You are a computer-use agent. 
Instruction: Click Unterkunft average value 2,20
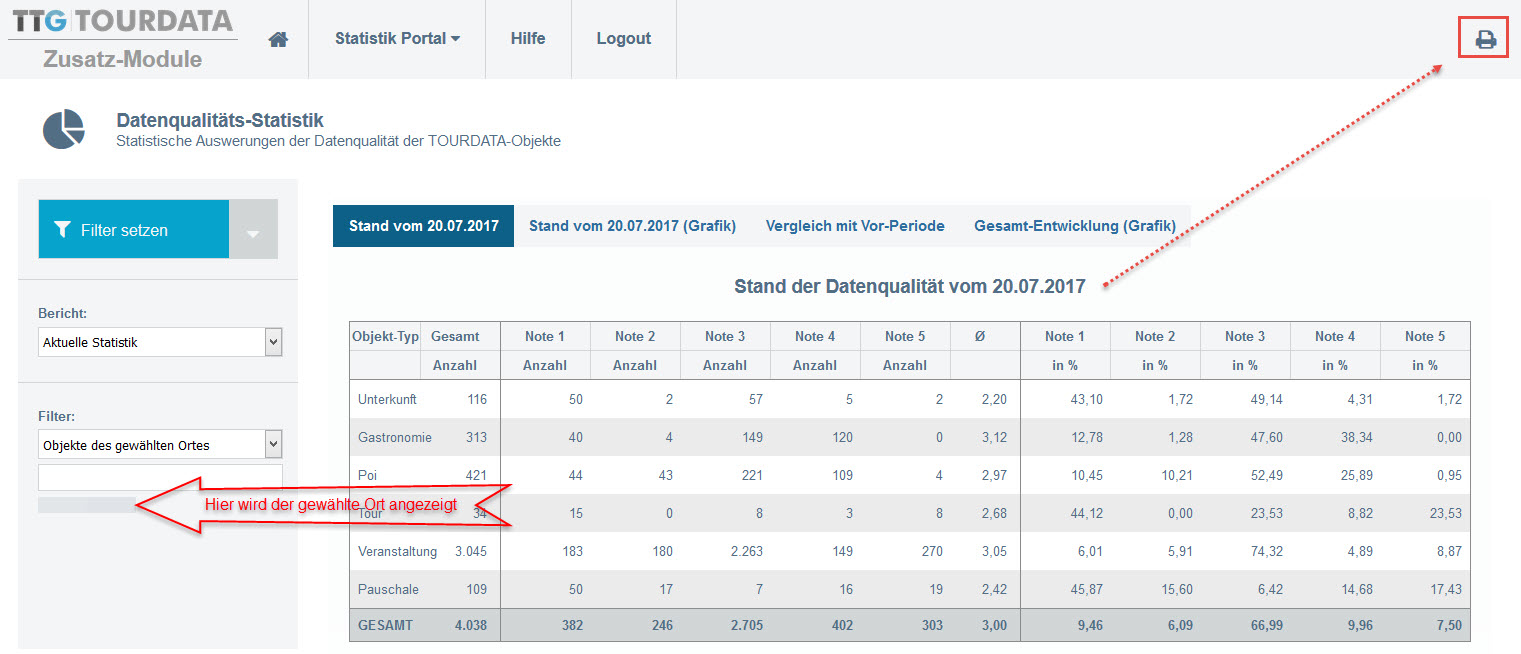pyautogui.click(x=994, y=400)
